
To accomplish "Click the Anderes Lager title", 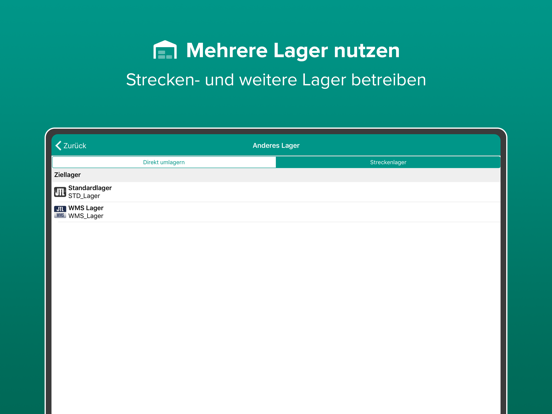I will 276,146.
